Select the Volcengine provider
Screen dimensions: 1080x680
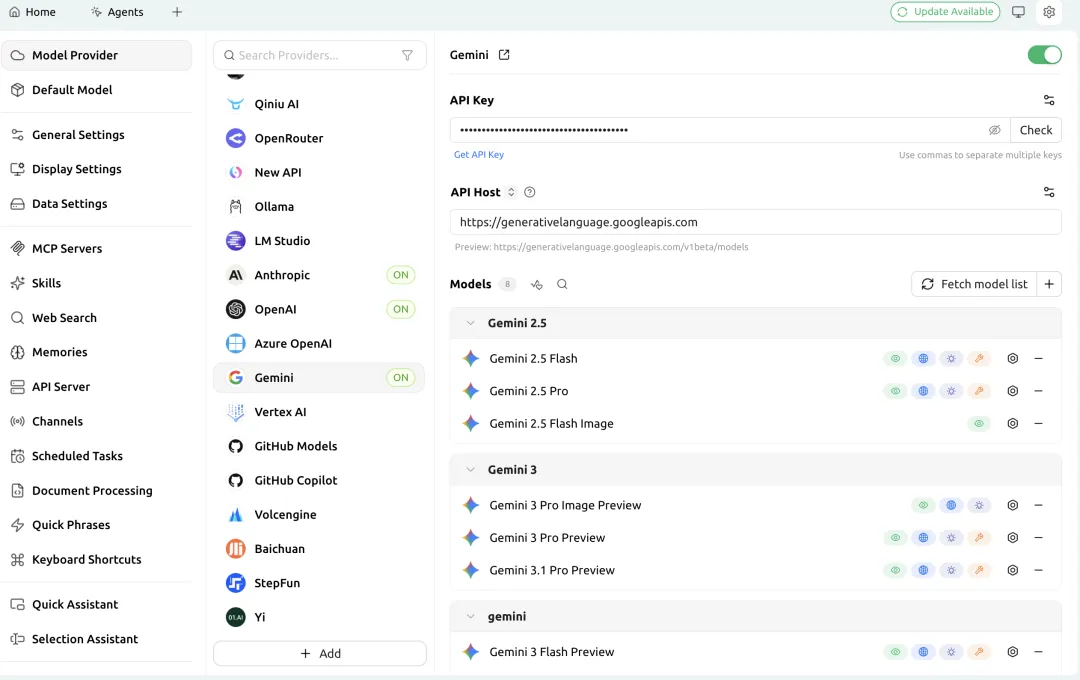click(320, 515)
